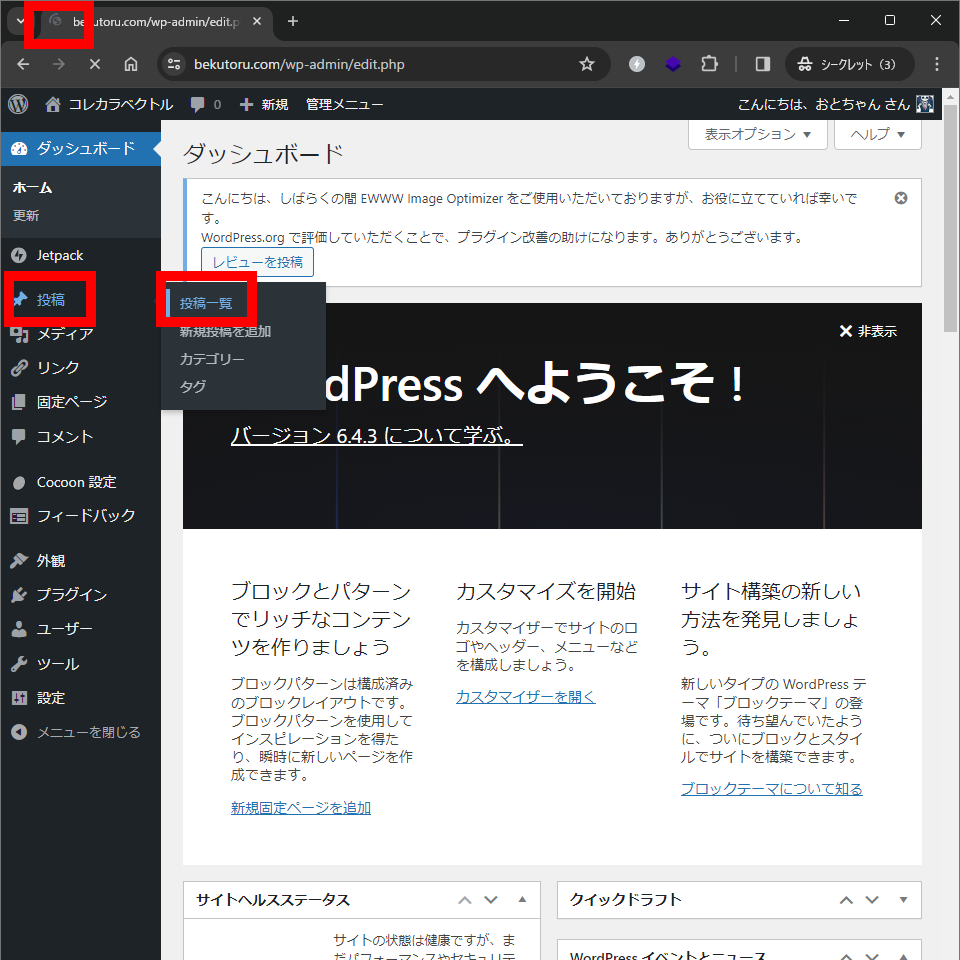960x960 pixels.
Task: Choose タグ in the flyout menu
Action: 193,387
